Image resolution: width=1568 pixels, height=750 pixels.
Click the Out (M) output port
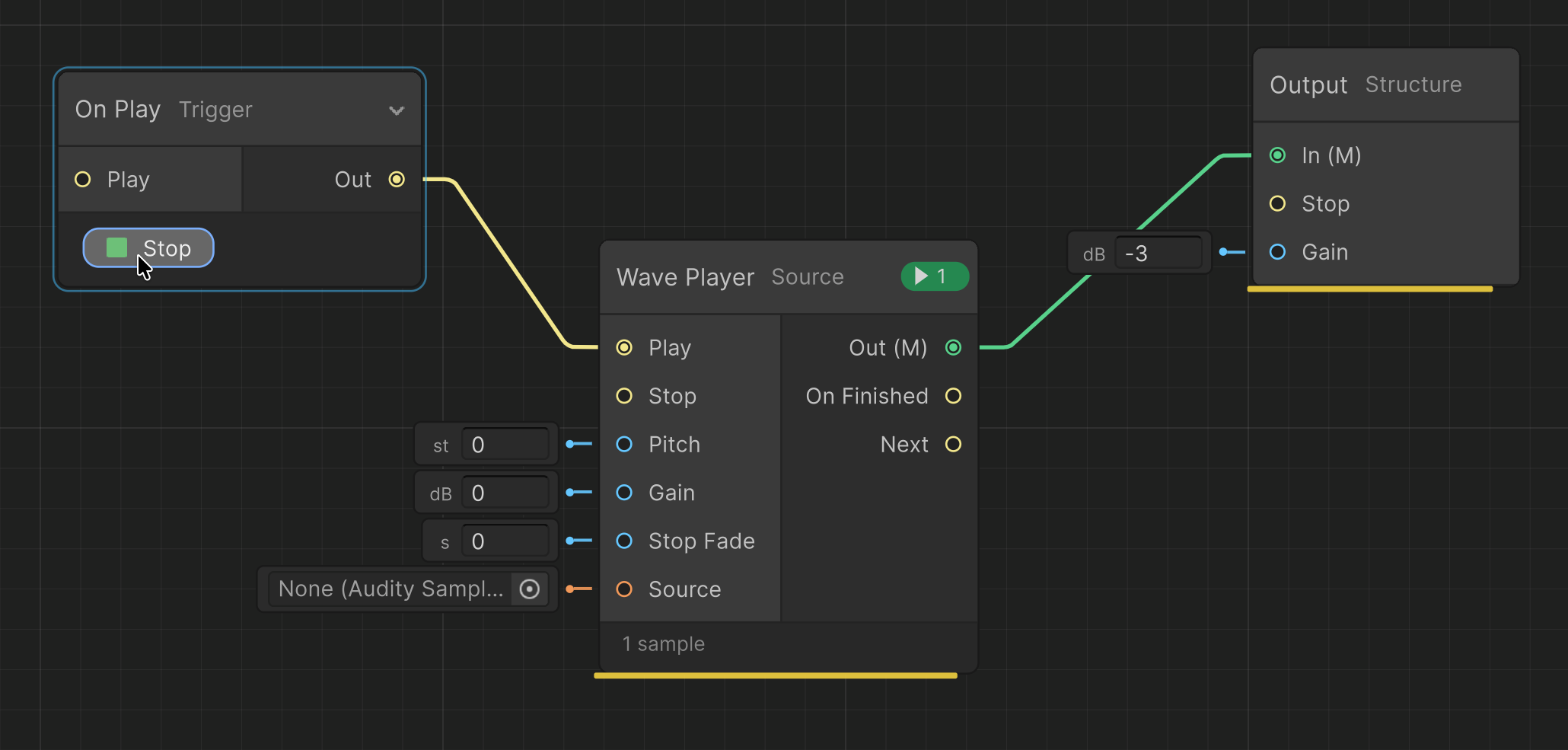click(x=954, y=348)
